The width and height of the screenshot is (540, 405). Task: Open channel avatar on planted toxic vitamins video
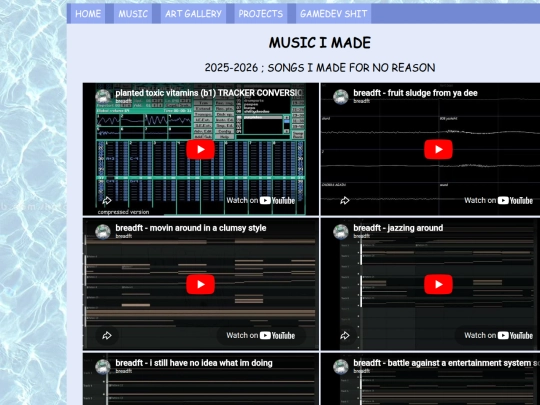(x=103, y=97)
